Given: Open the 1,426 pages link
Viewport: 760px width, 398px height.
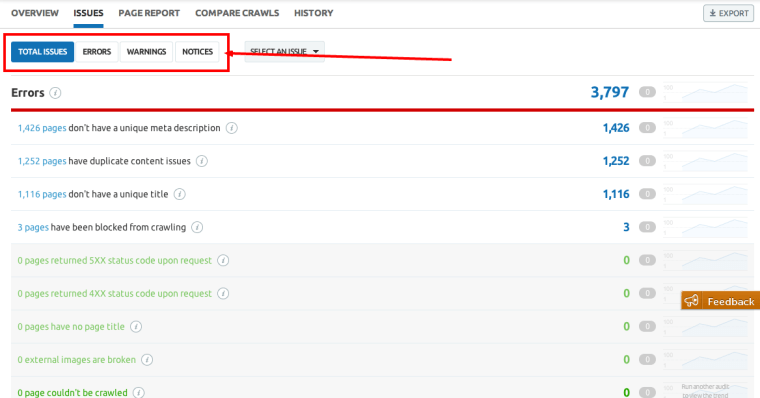Looking at the screenshot, I should (x=42, y=128).
